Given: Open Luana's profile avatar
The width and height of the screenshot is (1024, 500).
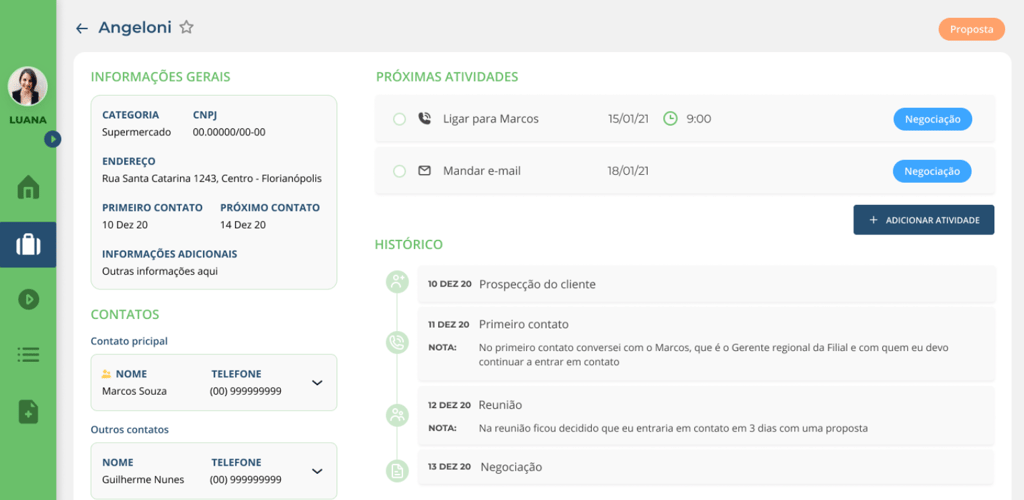Looking at the screenshot, I should (27, 86).
